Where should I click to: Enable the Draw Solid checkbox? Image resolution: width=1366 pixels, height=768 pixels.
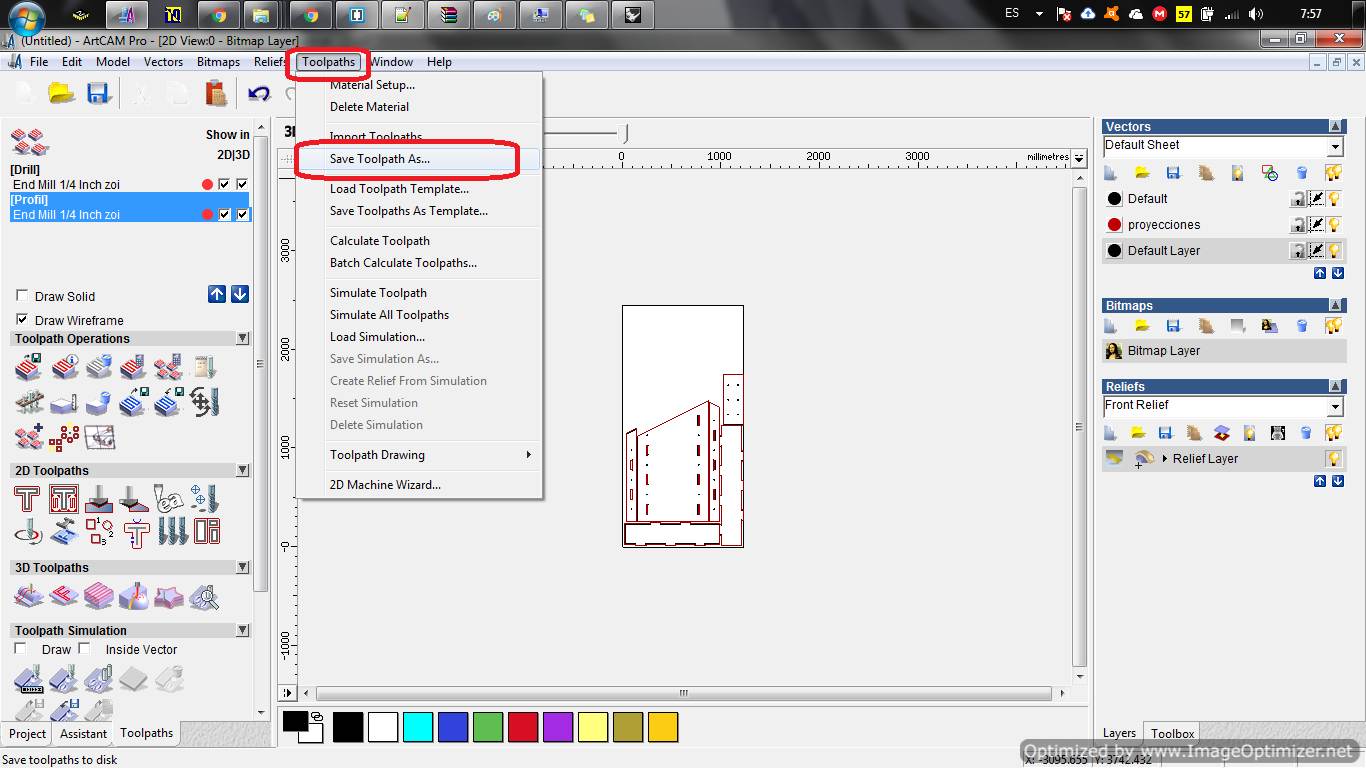22,296
